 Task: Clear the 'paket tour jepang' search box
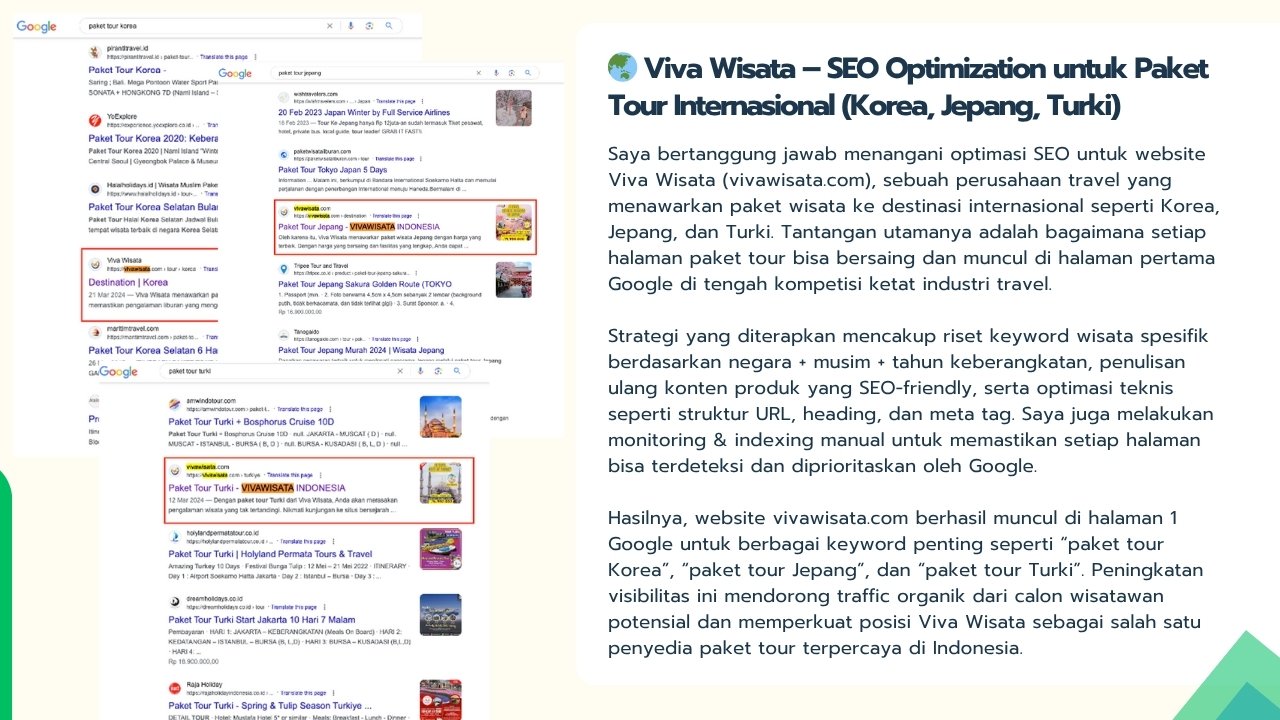pos(479,73)
